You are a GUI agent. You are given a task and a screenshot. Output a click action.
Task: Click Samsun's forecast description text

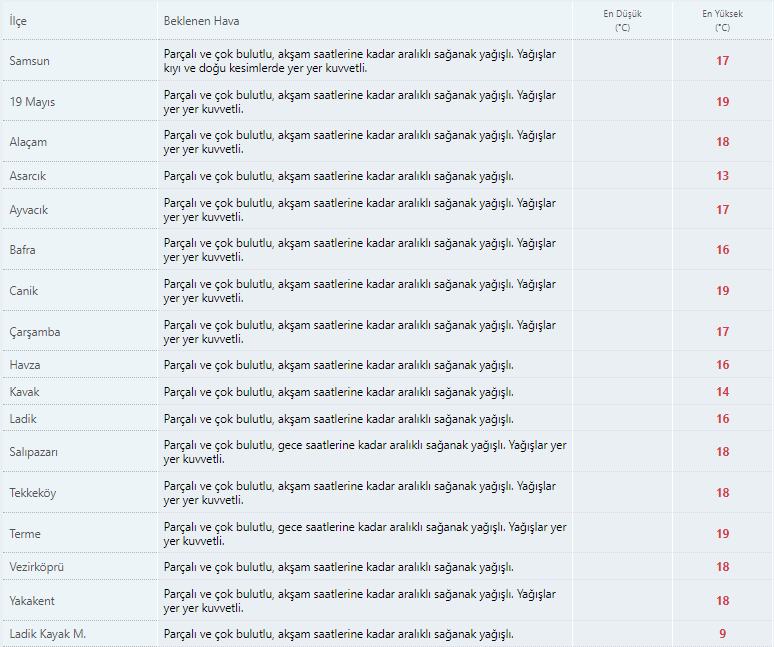360,61
